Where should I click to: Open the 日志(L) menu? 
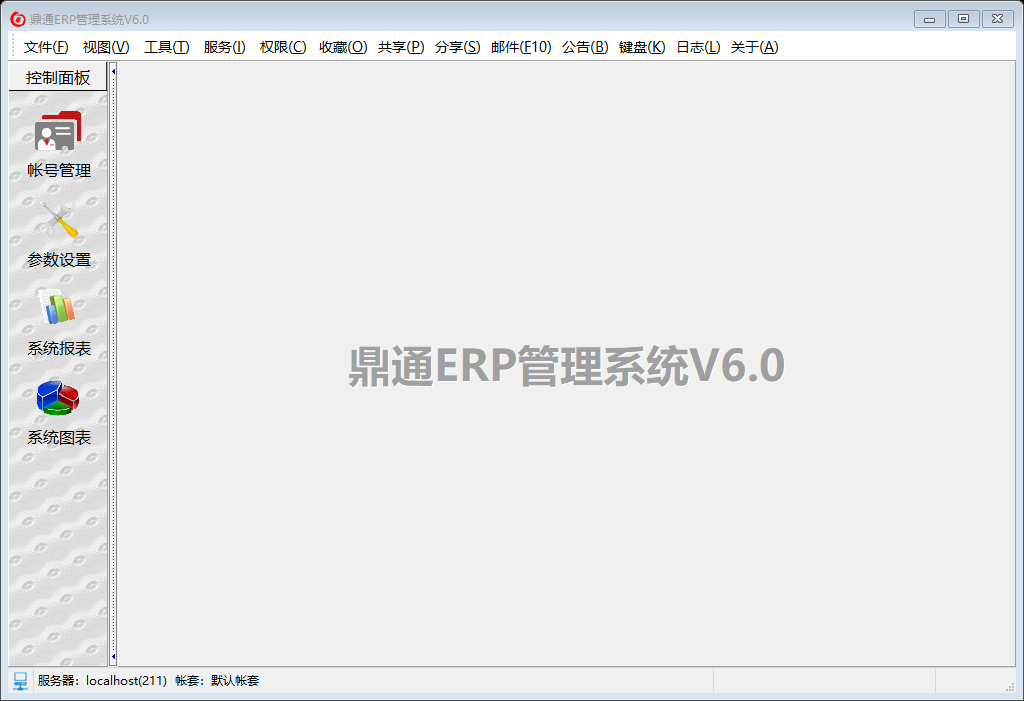[698, 47]
